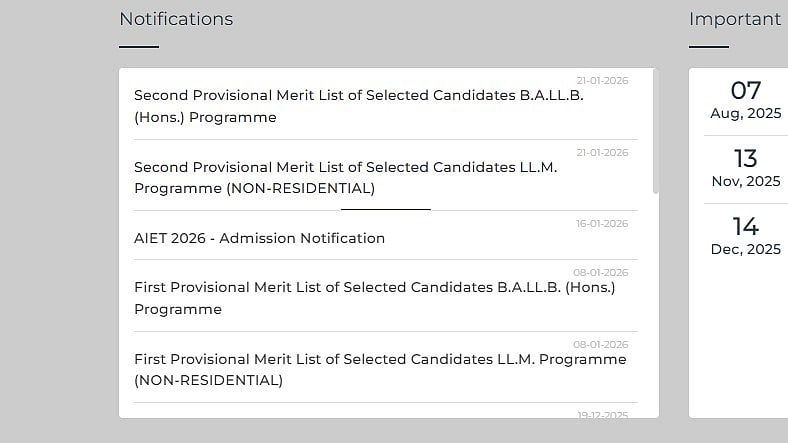Select the 14 Dec, 2025 date entry
Screen dimensions: 788x443
tap(746, 236)
